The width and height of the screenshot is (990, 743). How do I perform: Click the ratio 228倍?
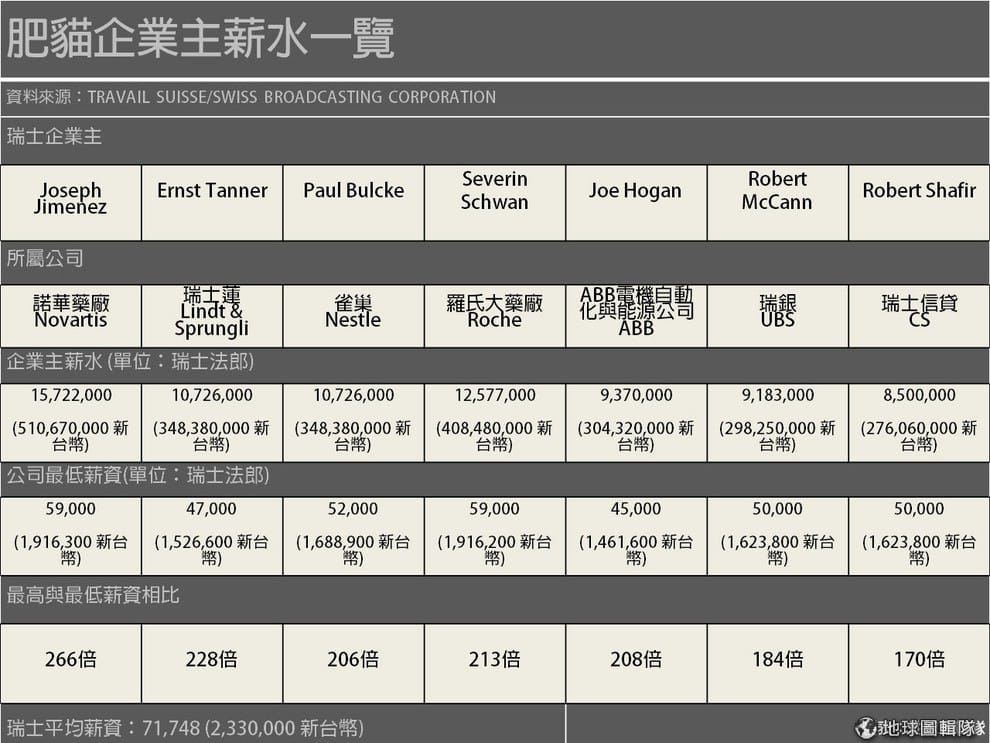[212, 660]
